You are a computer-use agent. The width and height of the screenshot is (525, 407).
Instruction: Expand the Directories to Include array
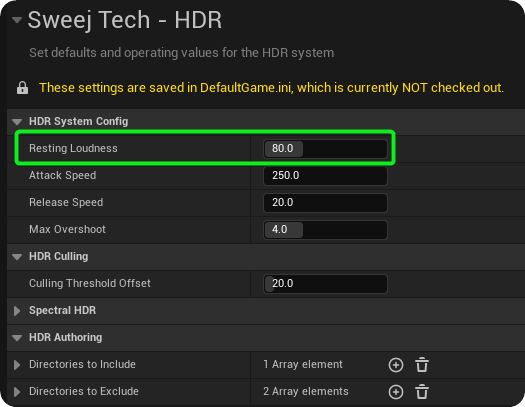point(17,364)
